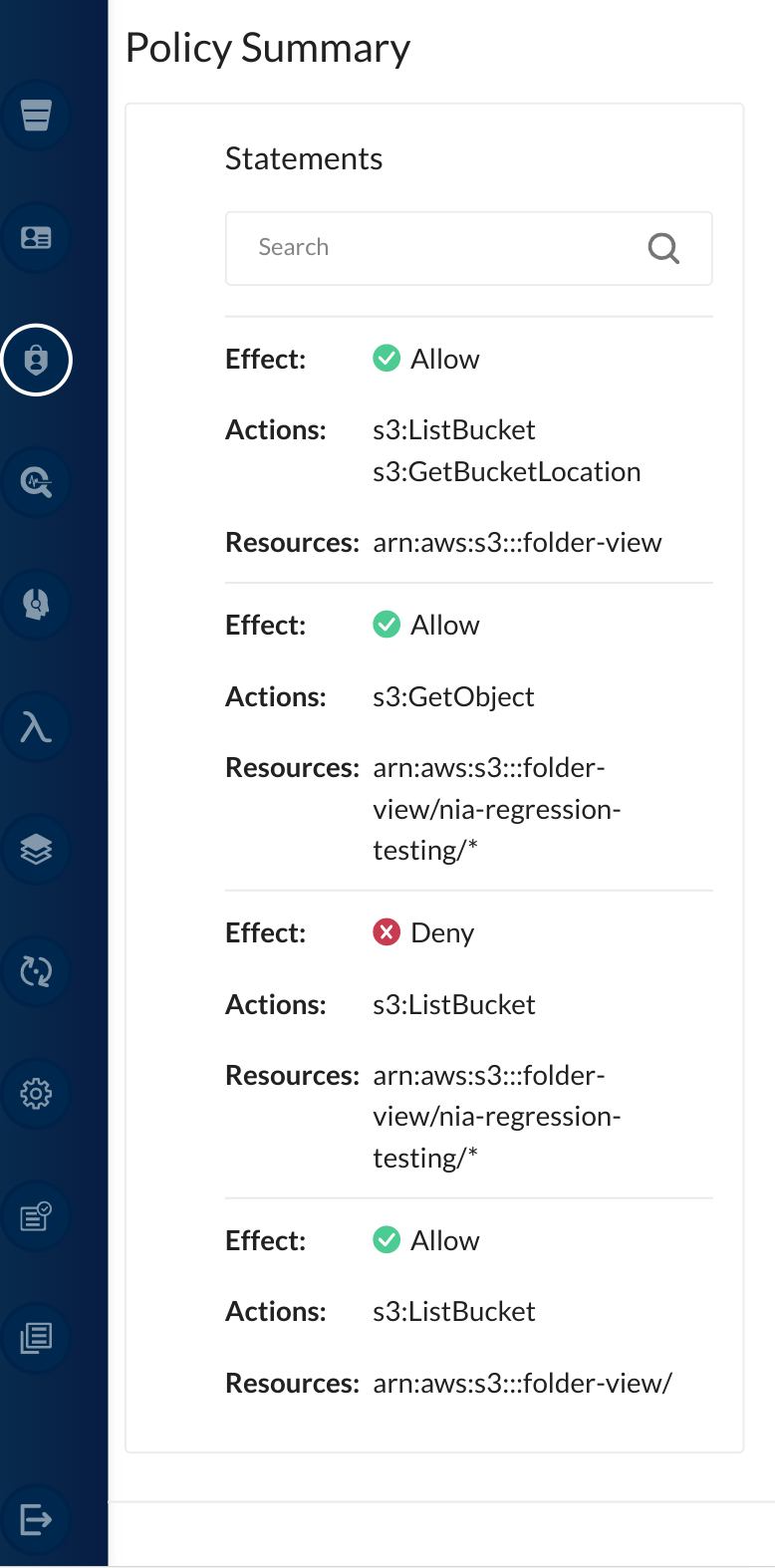Viewport: 775px width, 1568px height.
Task: Open the License checklist sidebar icon
Action: pyautogui.click(x=36, y=1216)
